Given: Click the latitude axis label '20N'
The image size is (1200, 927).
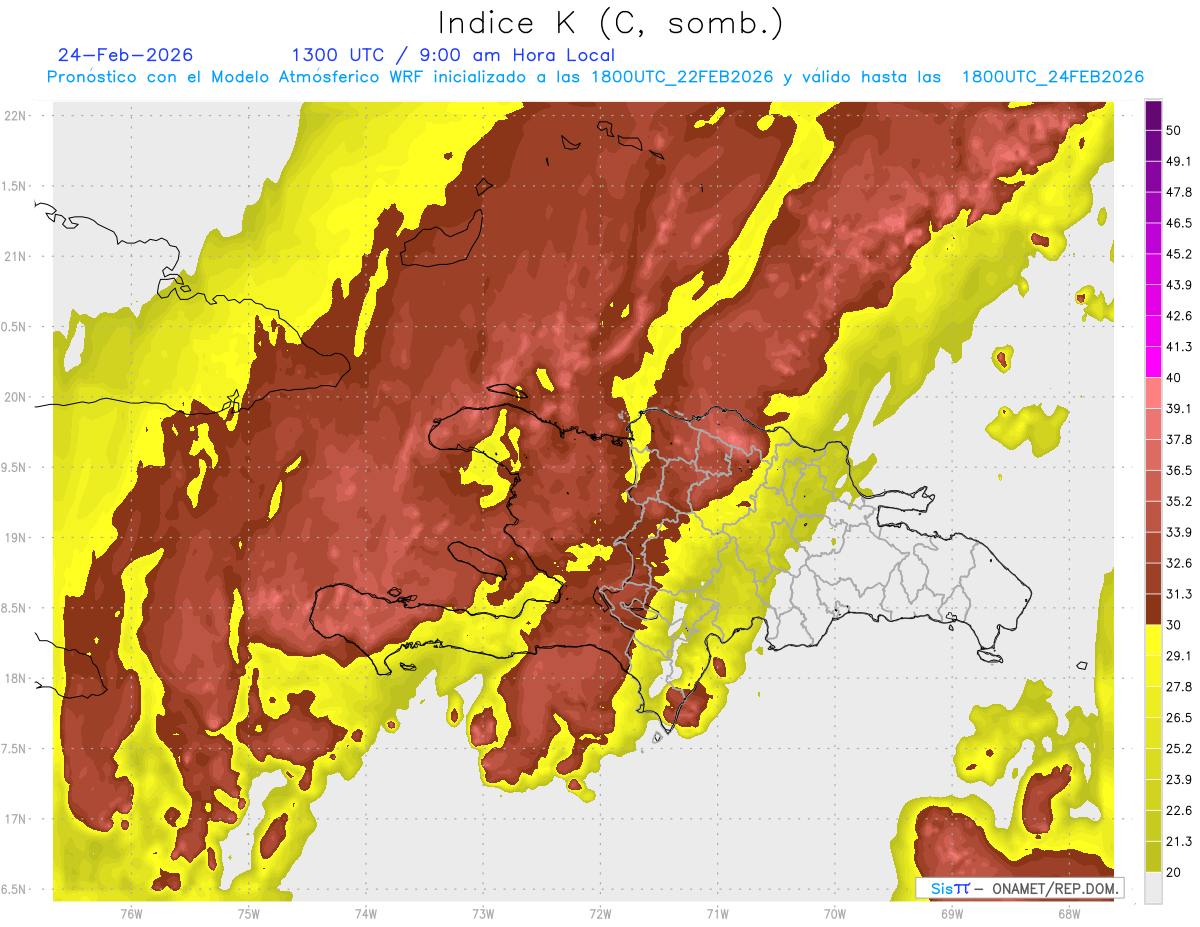Looking at the screenshot, I should point(14,397).
